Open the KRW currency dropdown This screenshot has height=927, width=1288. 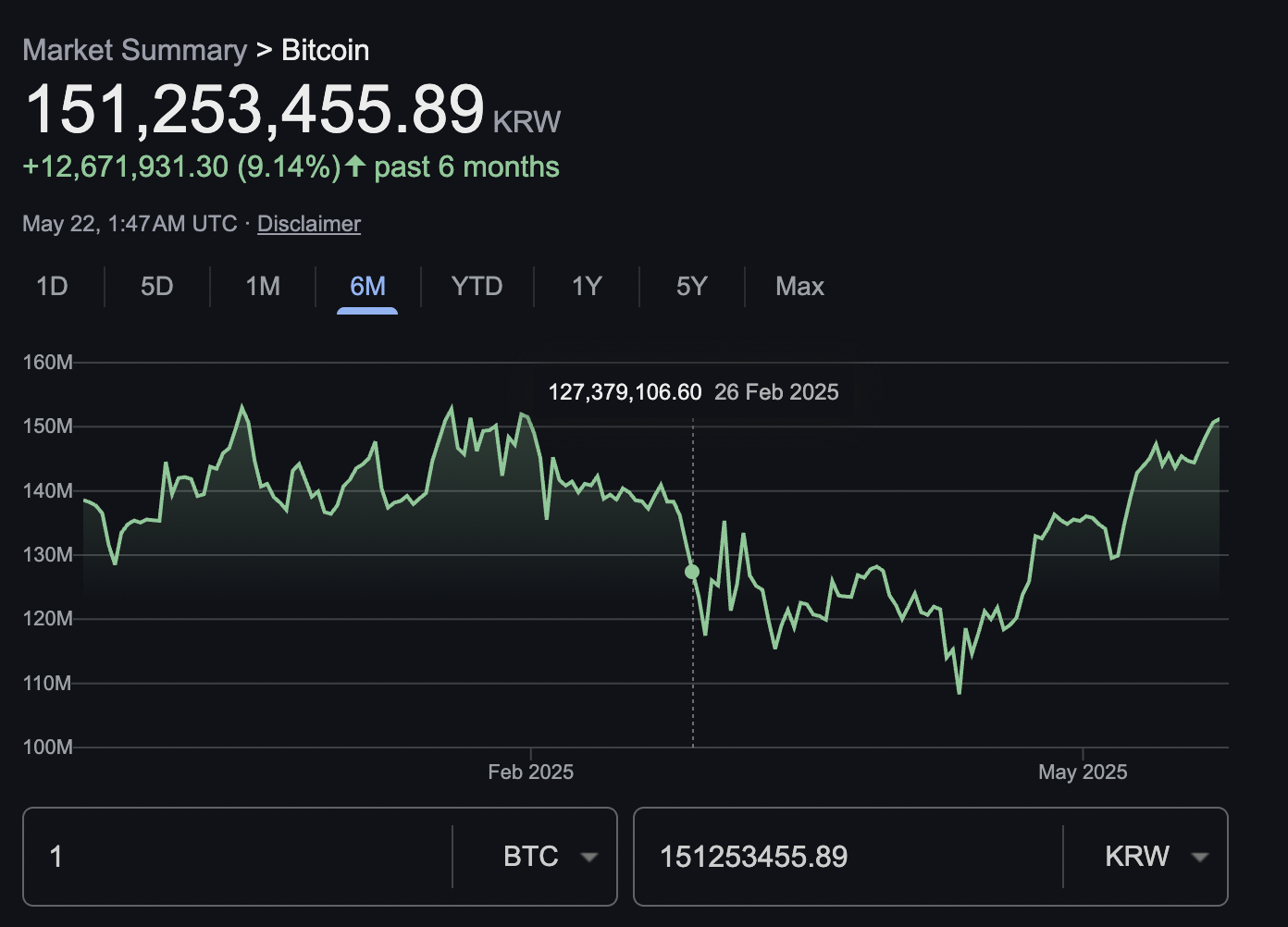(x=1157, y=857)
